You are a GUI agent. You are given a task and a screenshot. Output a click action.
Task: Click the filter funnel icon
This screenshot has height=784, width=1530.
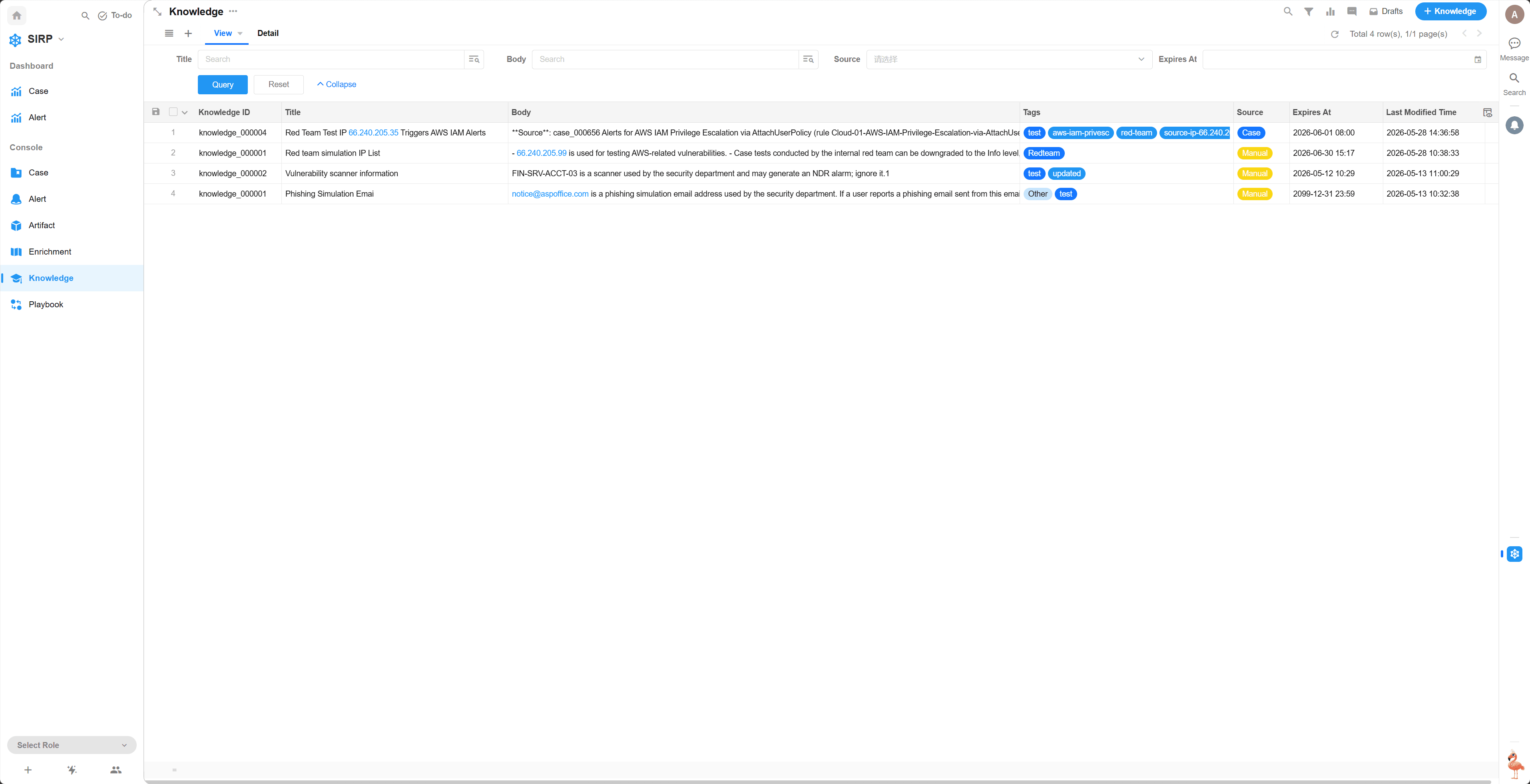[x=1309, y=11]
